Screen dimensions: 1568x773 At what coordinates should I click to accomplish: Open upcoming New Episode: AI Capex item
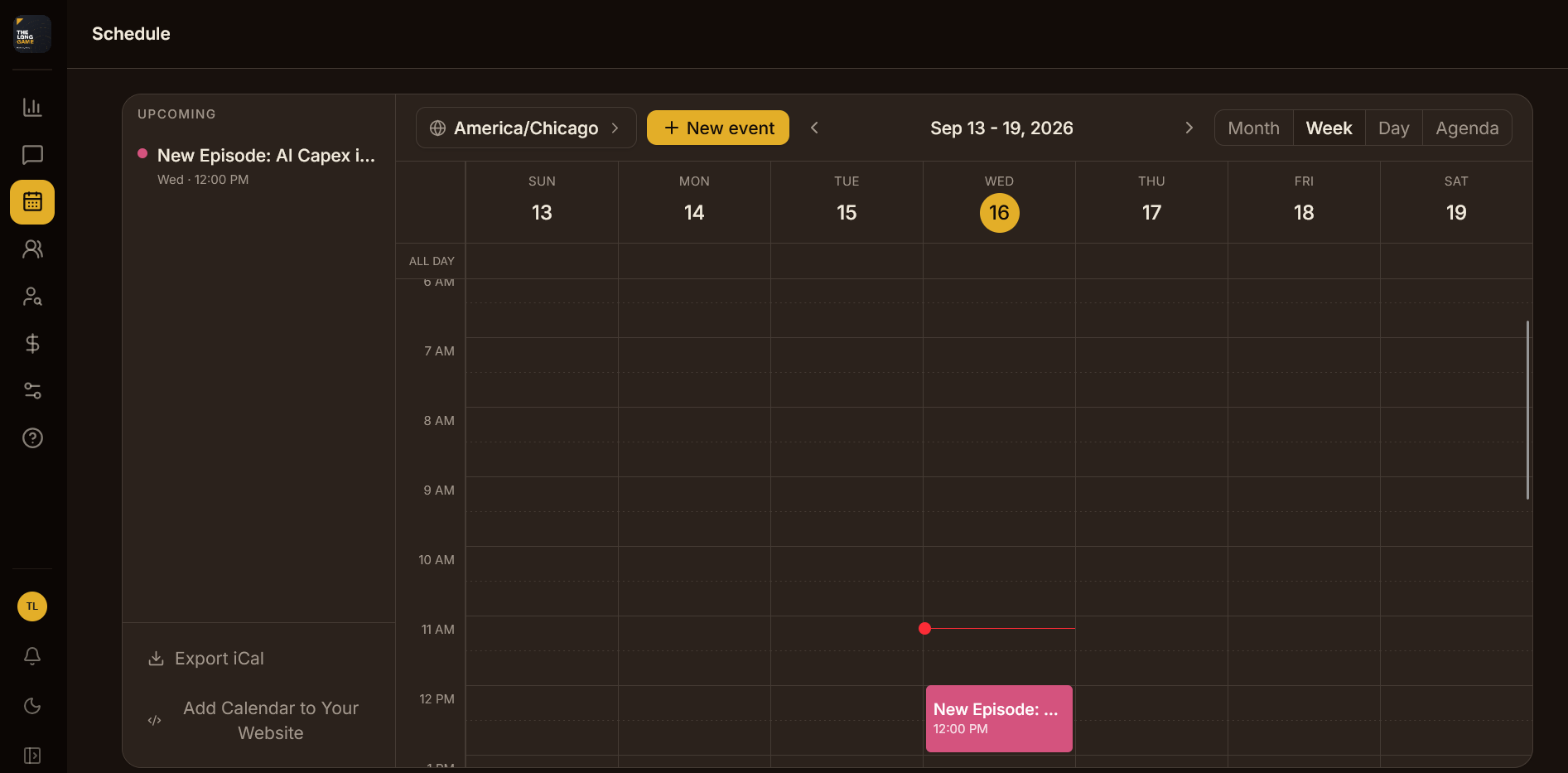[x=258, y=167]
